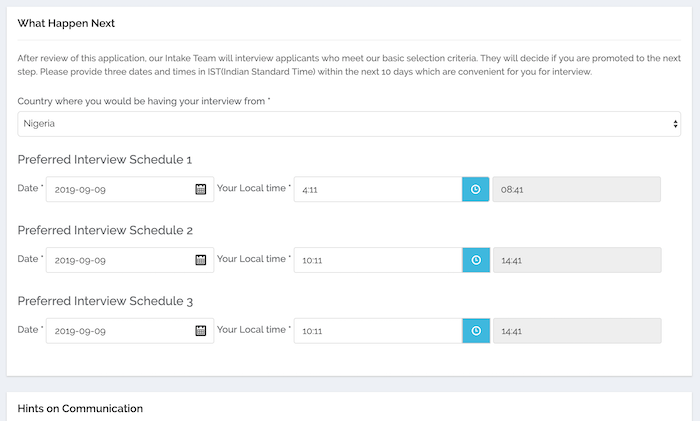The image size is (700, 421).
Task: Select Schedule 1 date field 2019-09-09
Action: click(x=130, y=189)
